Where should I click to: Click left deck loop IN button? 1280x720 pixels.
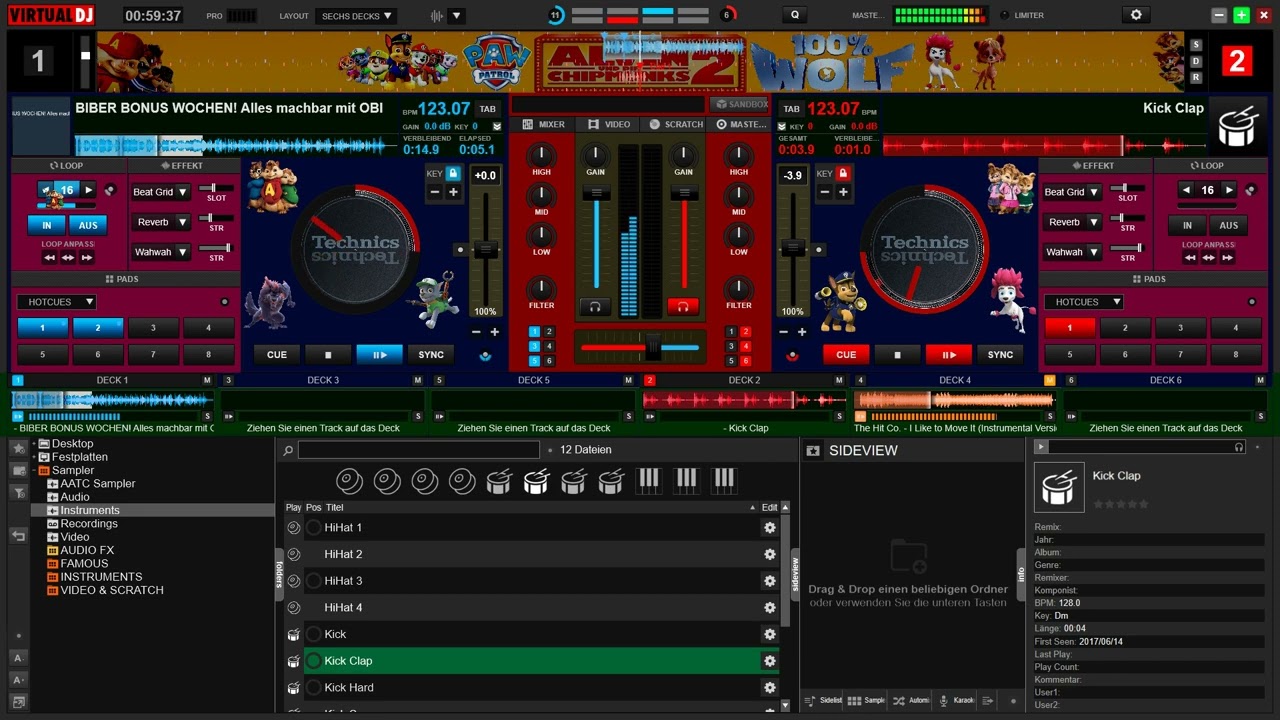click(46, 226)
